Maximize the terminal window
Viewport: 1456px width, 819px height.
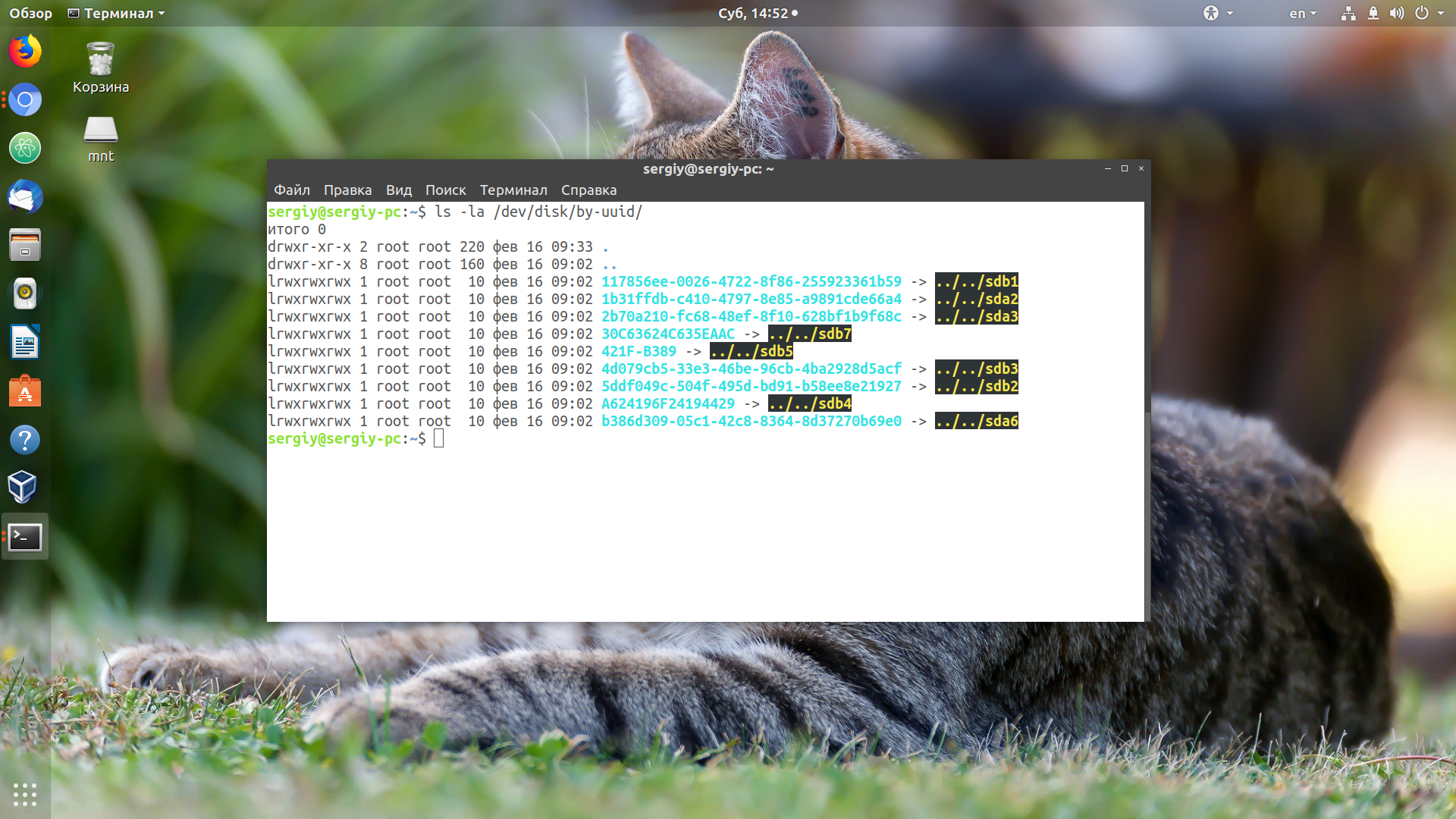(x=1125, y=168)
